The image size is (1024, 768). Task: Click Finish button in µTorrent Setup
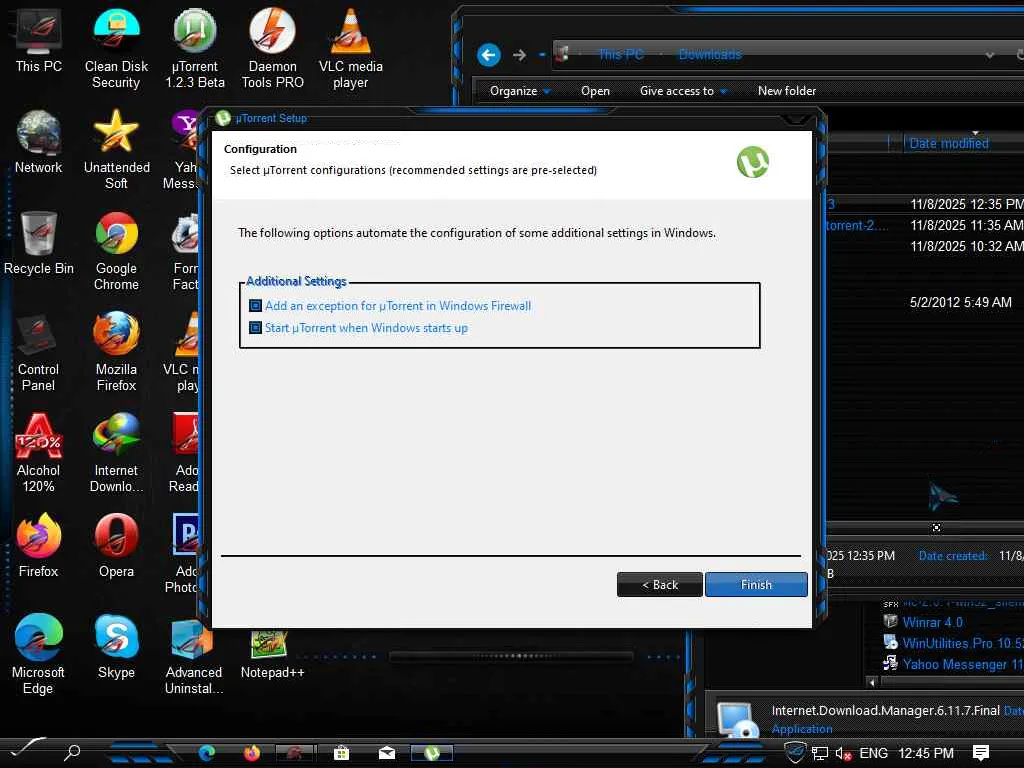756,585
